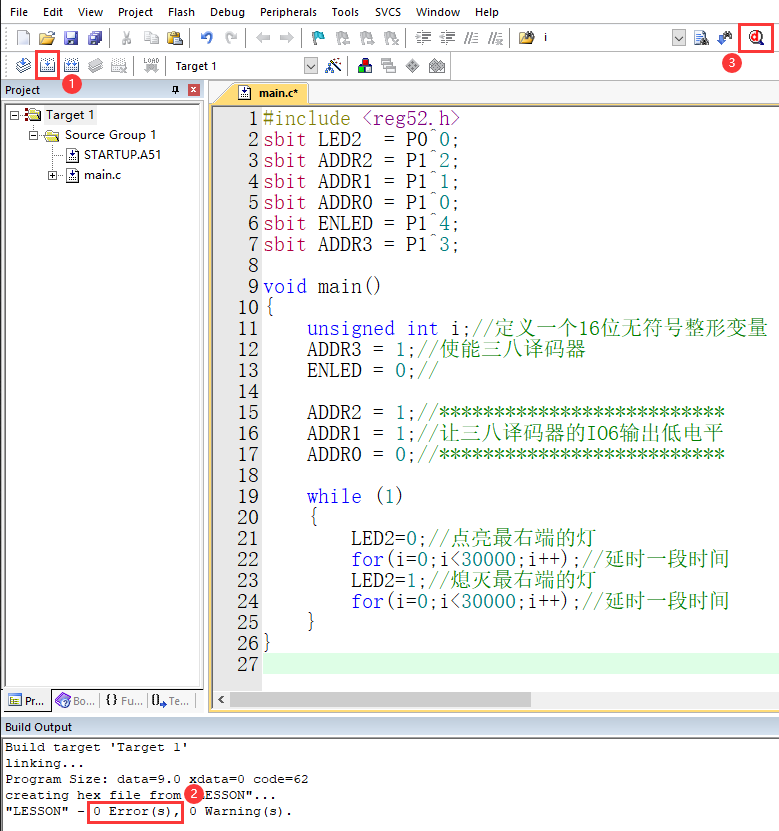Collapse the Source Group 1 folder
This screenshot has width=779, height=831.
33,135
